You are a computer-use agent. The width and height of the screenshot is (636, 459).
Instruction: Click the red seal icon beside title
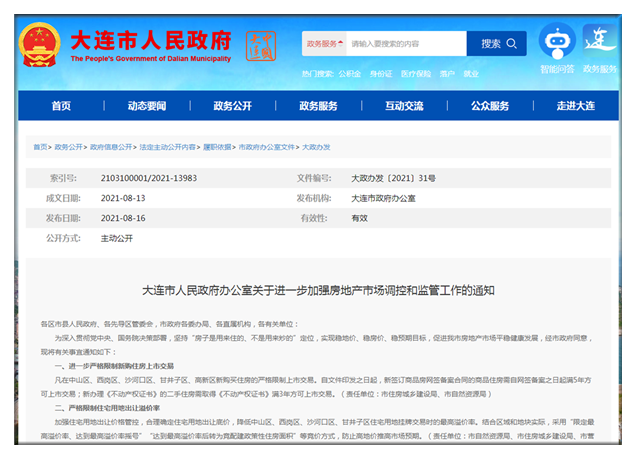point(259,43)
